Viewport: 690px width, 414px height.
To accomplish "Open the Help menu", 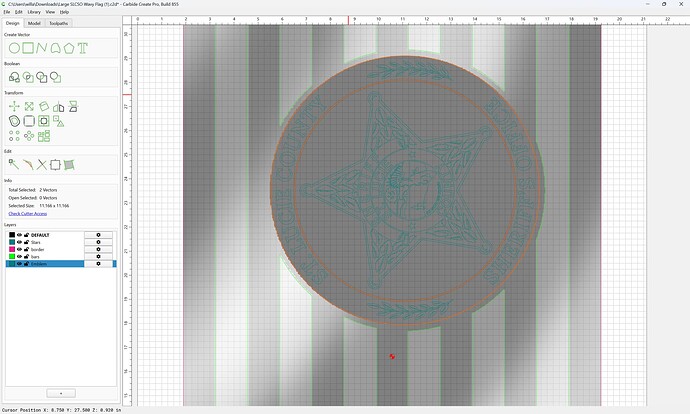I will pos(64,12).
